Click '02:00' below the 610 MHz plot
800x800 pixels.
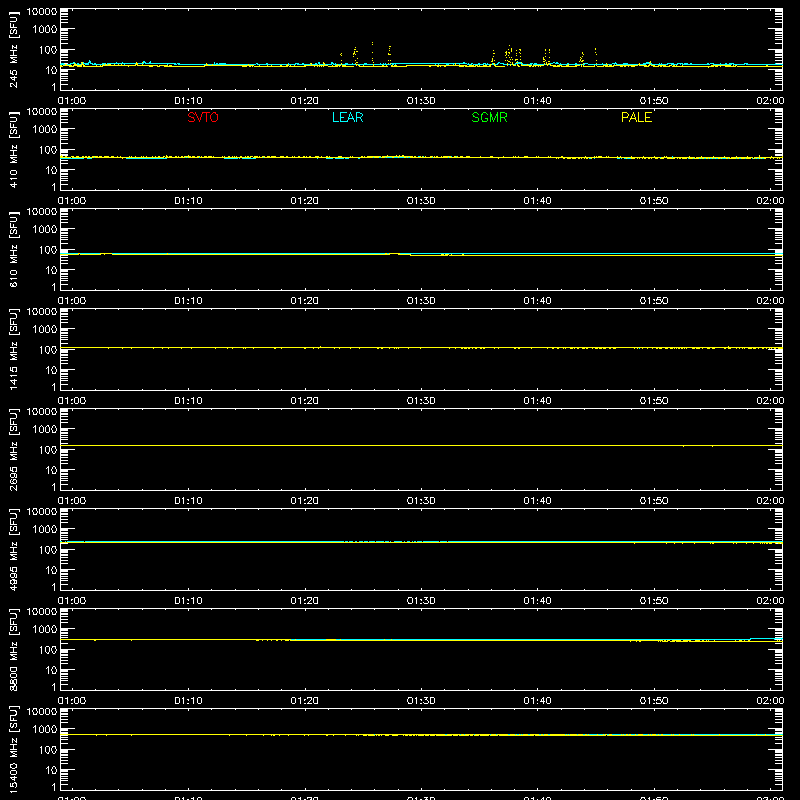pyautogui.click(x=770, y=301)
